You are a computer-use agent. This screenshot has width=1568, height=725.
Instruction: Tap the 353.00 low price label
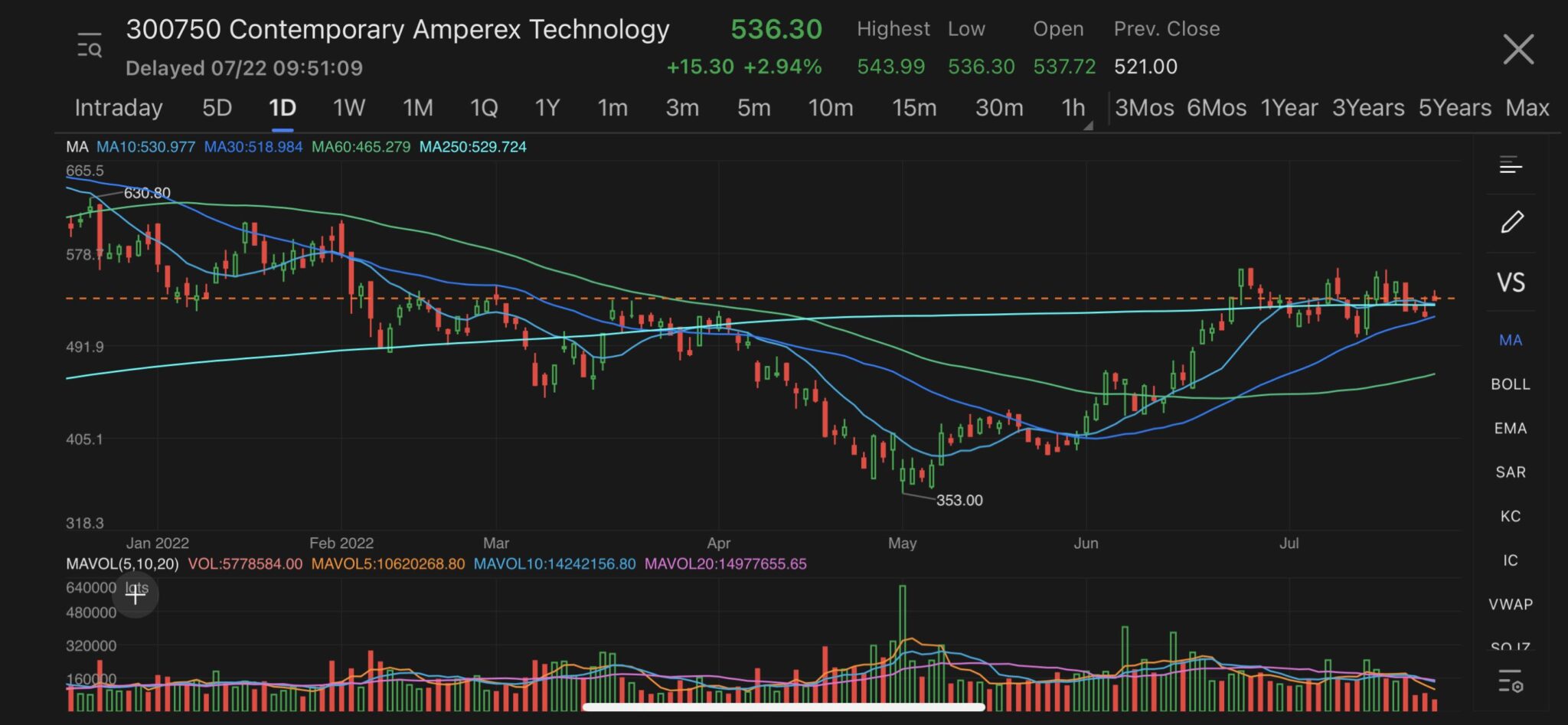[959, 501]
